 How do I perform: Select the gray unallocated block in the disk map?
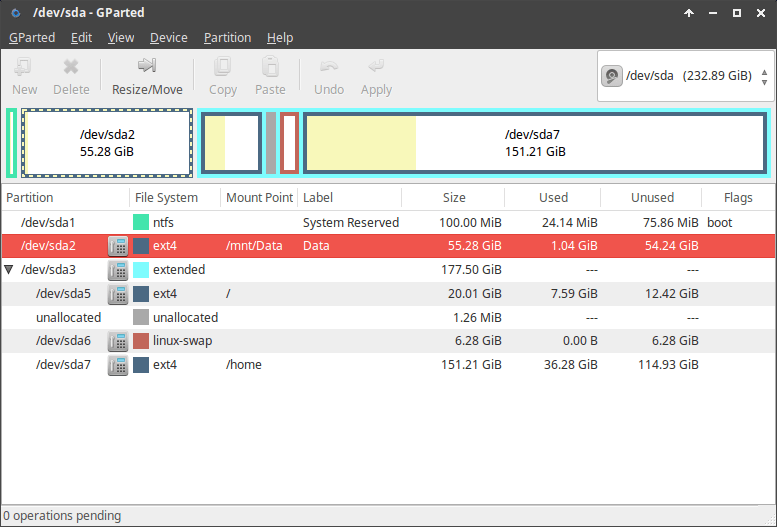271,143
